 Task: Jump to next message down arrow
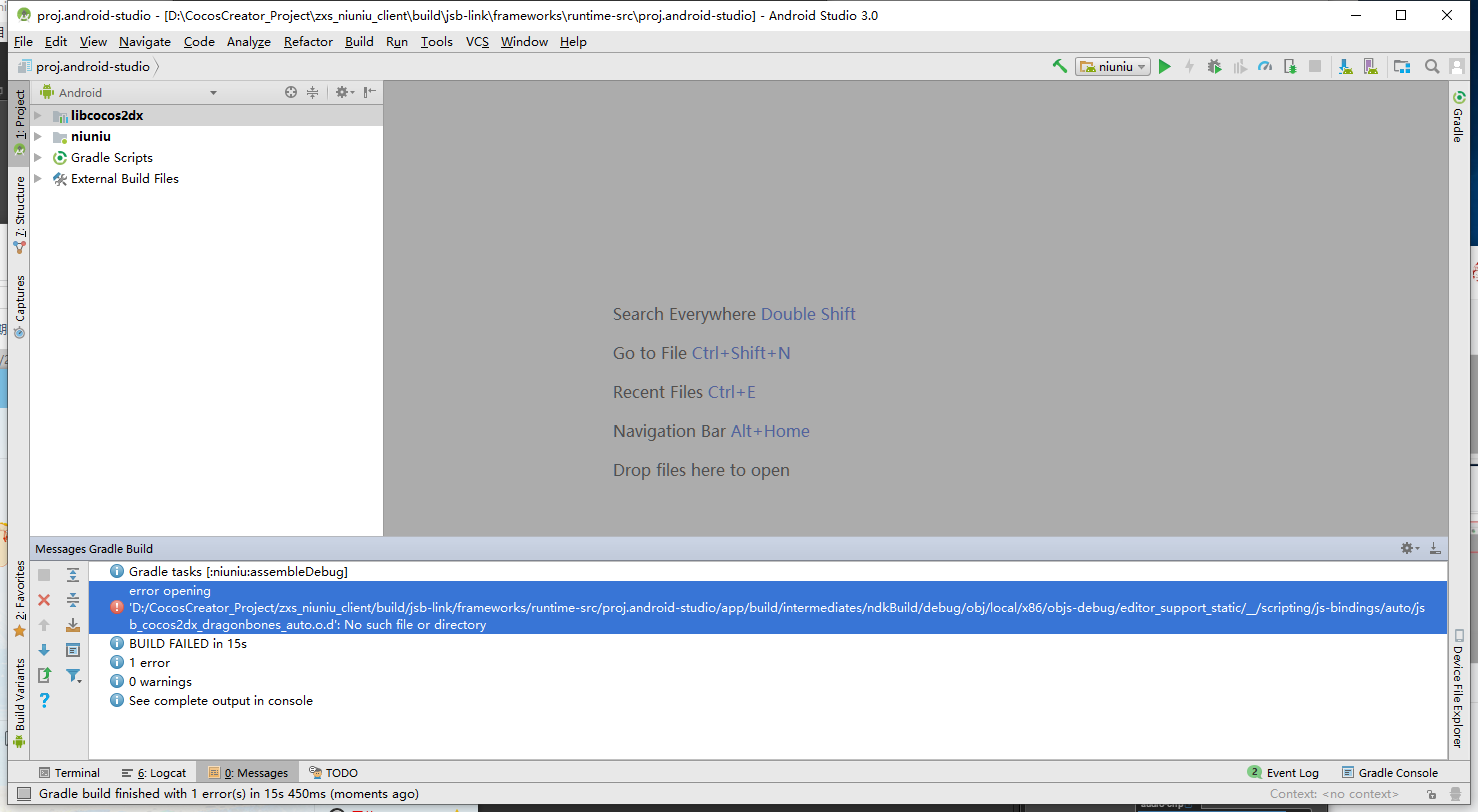point(44,650)
